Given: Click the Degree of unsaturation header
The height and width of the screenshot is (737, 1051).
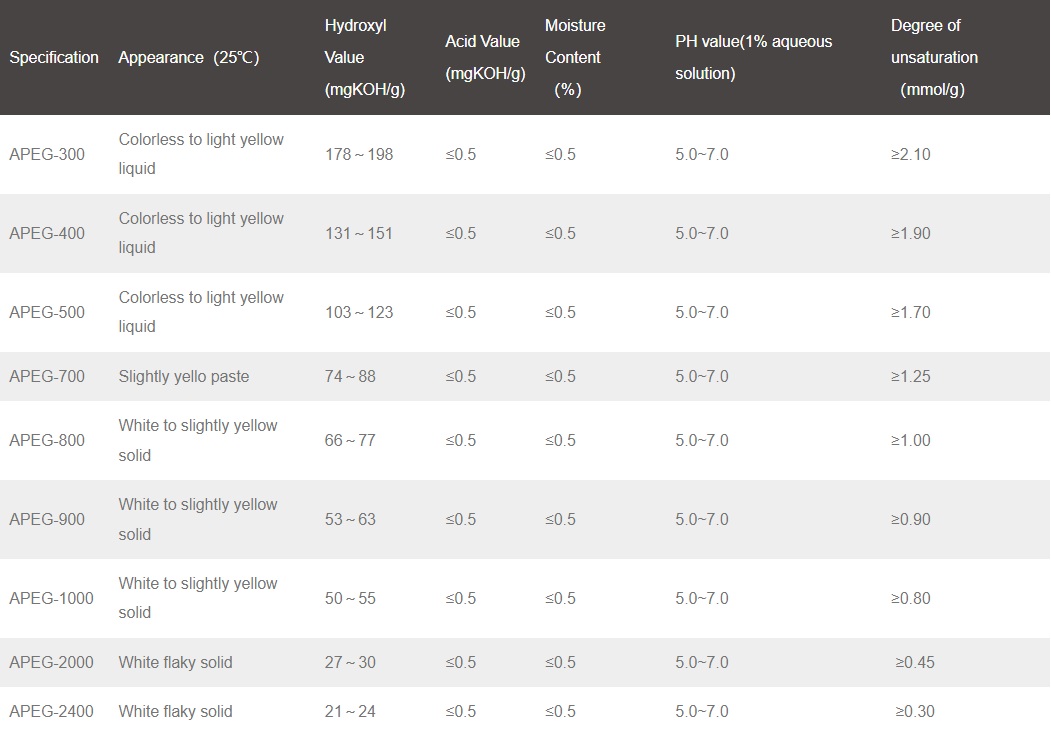Looking at the screenshot, I should pos(934,58).
